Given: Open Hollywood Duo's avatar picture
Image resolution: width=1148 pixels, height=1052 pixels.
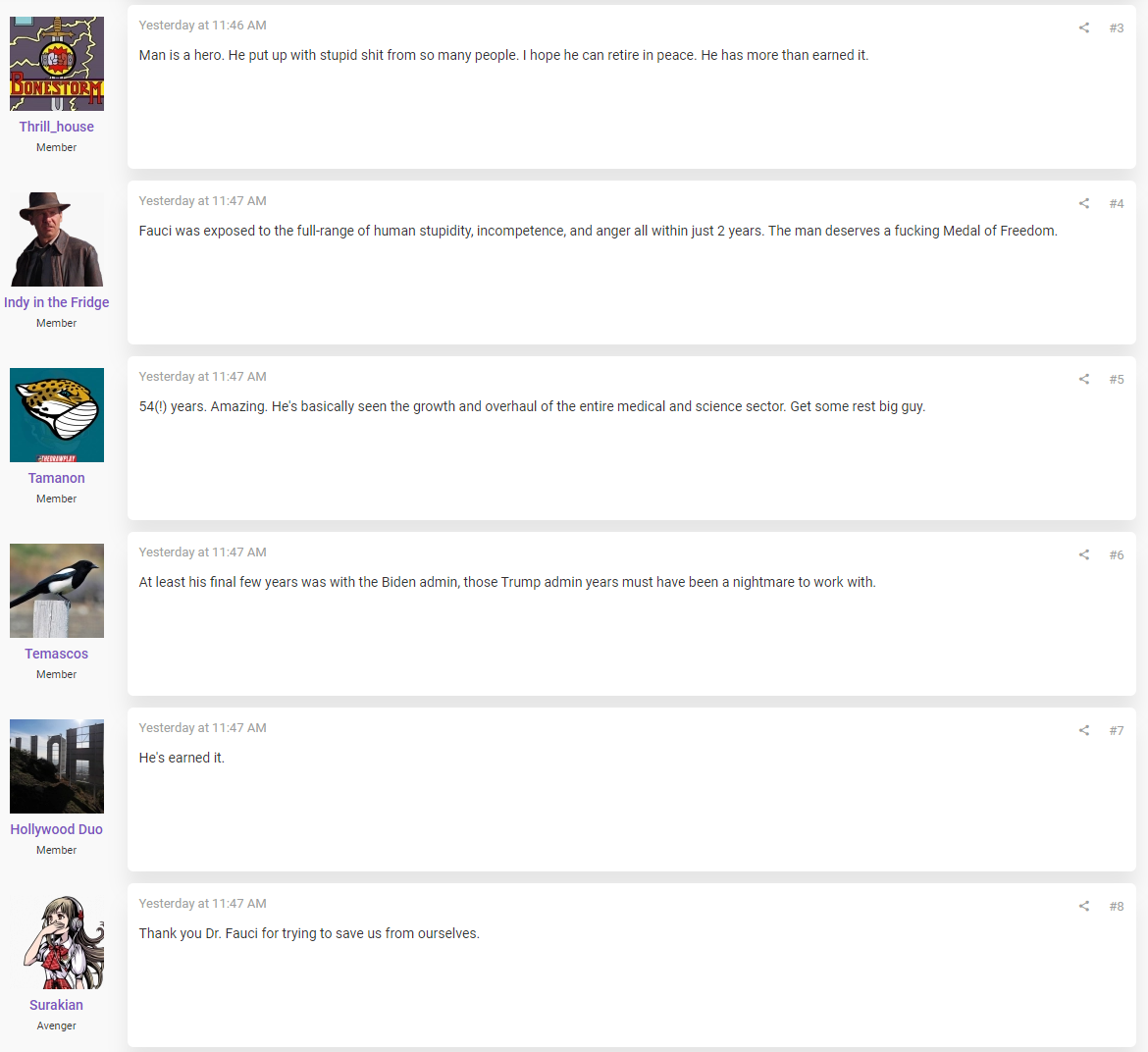Looking at the screenshot, I should [56, 766].
